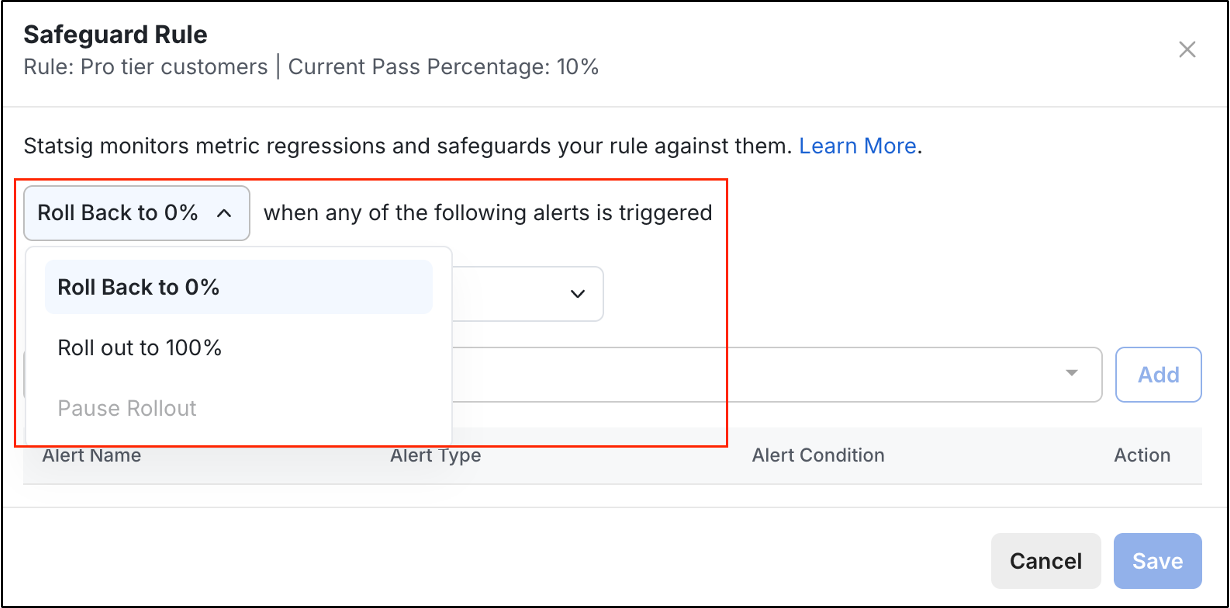
Task: Click the Action column header
Action: [x=1142, y=455]
